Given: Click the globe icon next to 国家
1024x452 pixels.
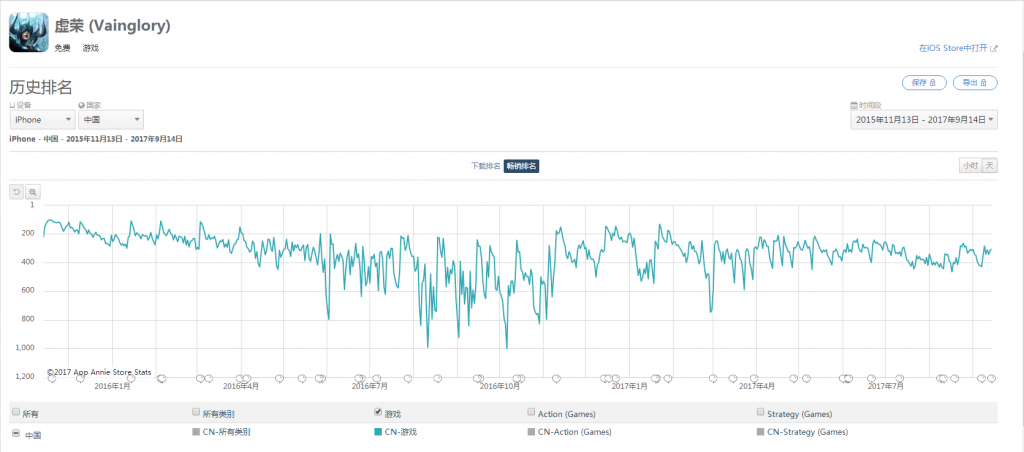Looking at the screenshot, I should (x=81, y=105).
